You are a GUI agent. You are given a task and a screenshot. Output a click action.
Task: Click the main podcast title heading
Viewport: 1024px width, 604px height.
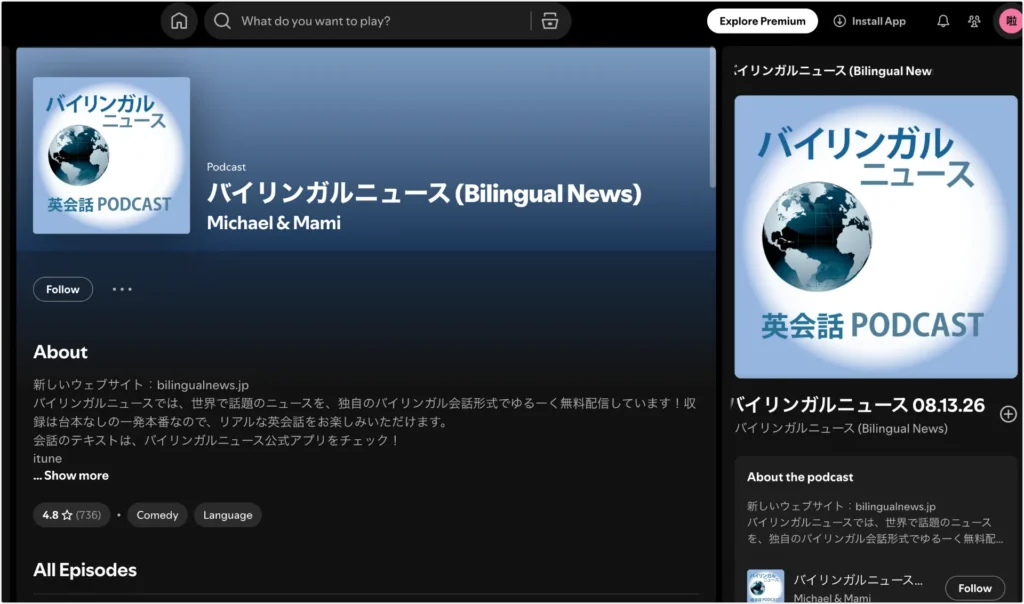click(x=424, y=193)
